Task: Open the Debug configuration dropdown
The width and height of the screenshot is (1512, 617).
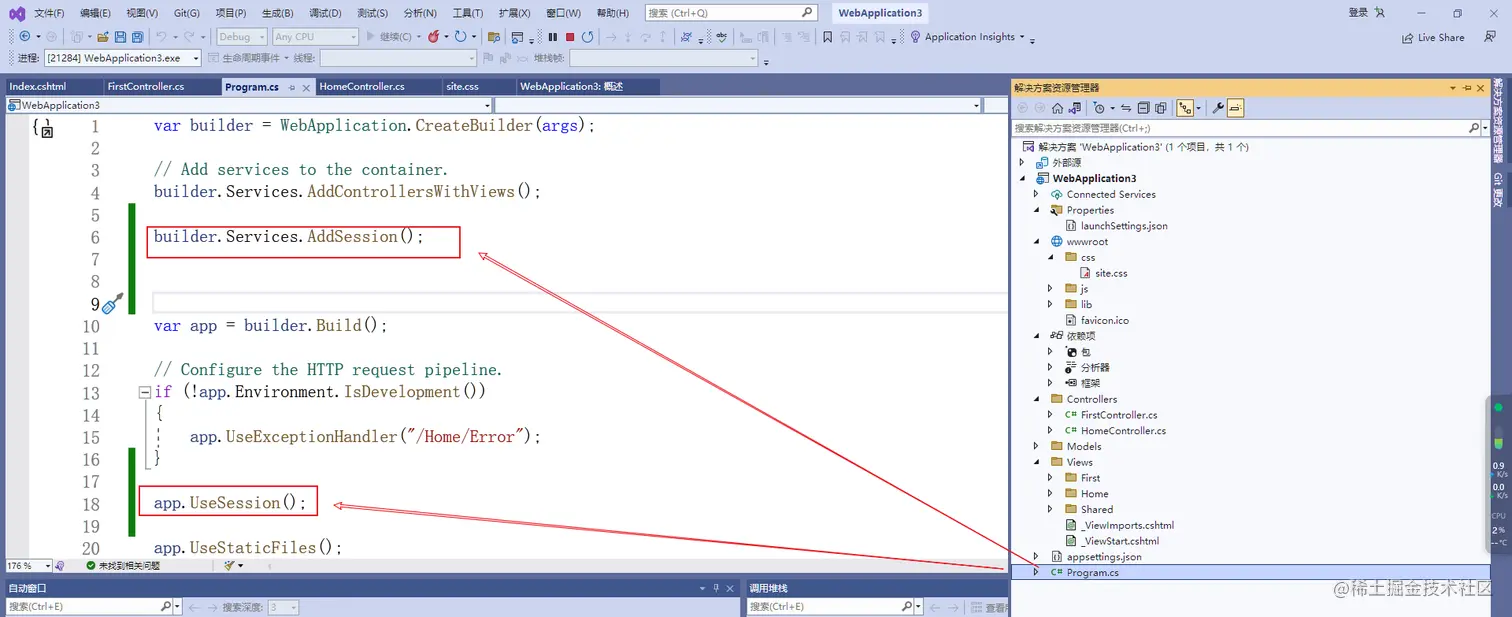Action: pyautogui.click(x=242, y=37)
